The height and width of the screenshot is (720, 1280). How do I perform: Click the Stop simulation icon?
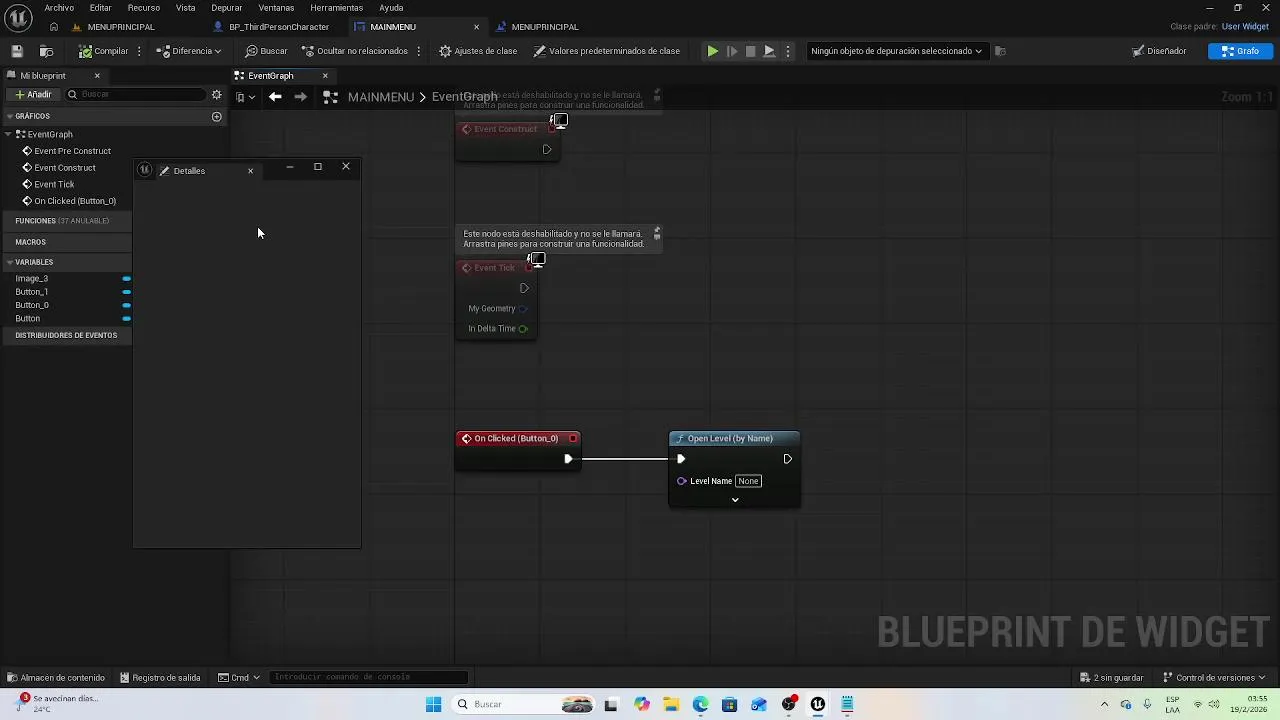(750, 51)
